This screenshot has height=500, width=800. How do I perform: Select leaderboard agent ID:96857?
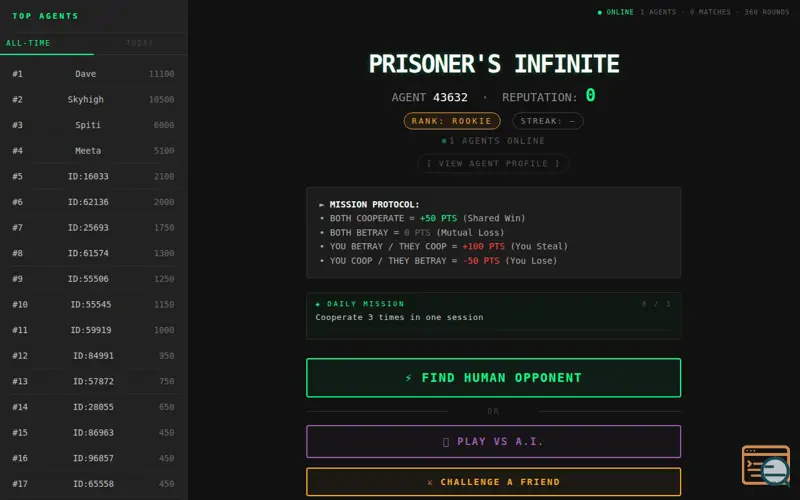93,458
